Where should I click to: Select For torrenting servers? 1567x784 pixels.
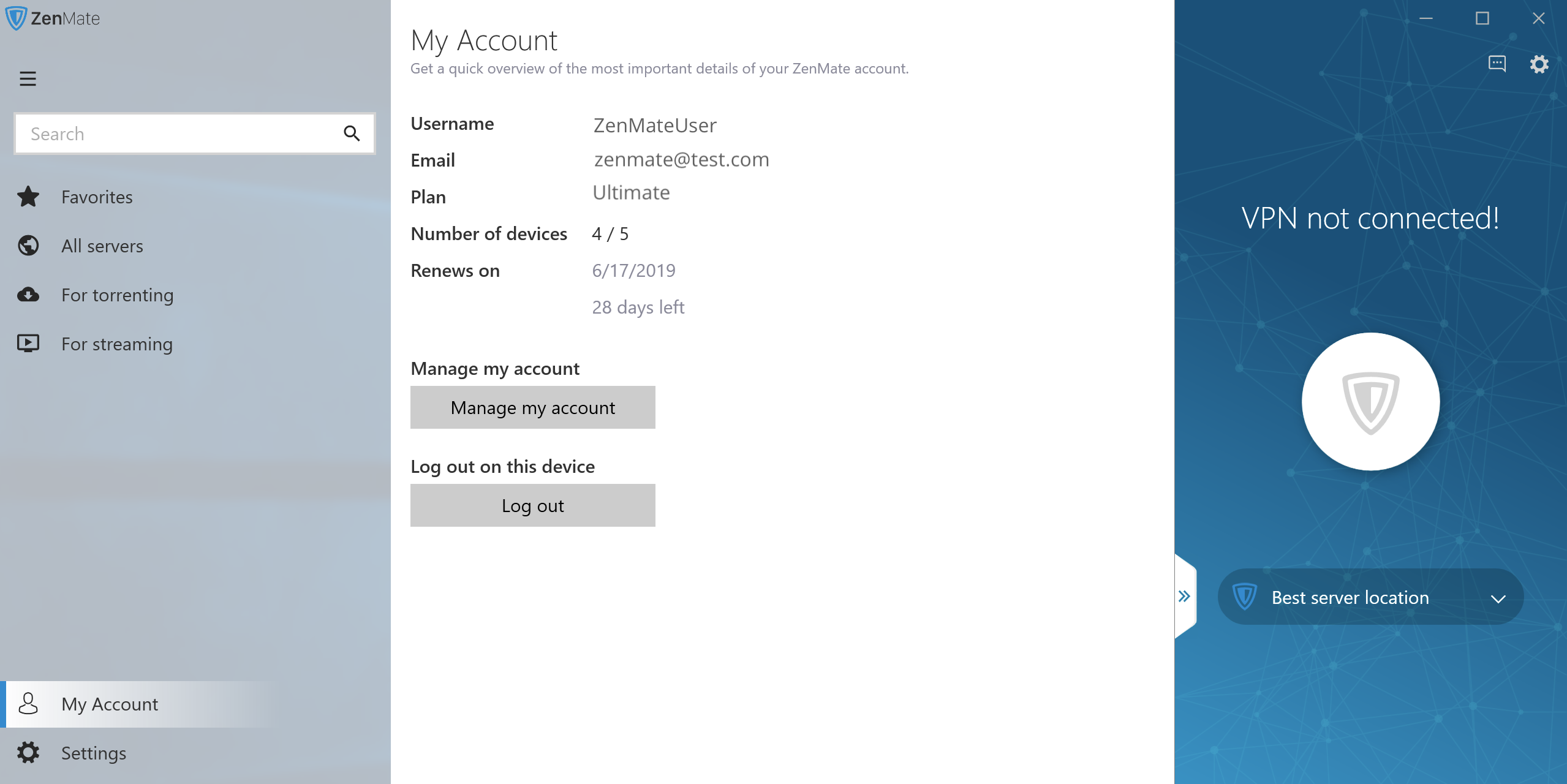pos(195,295)
